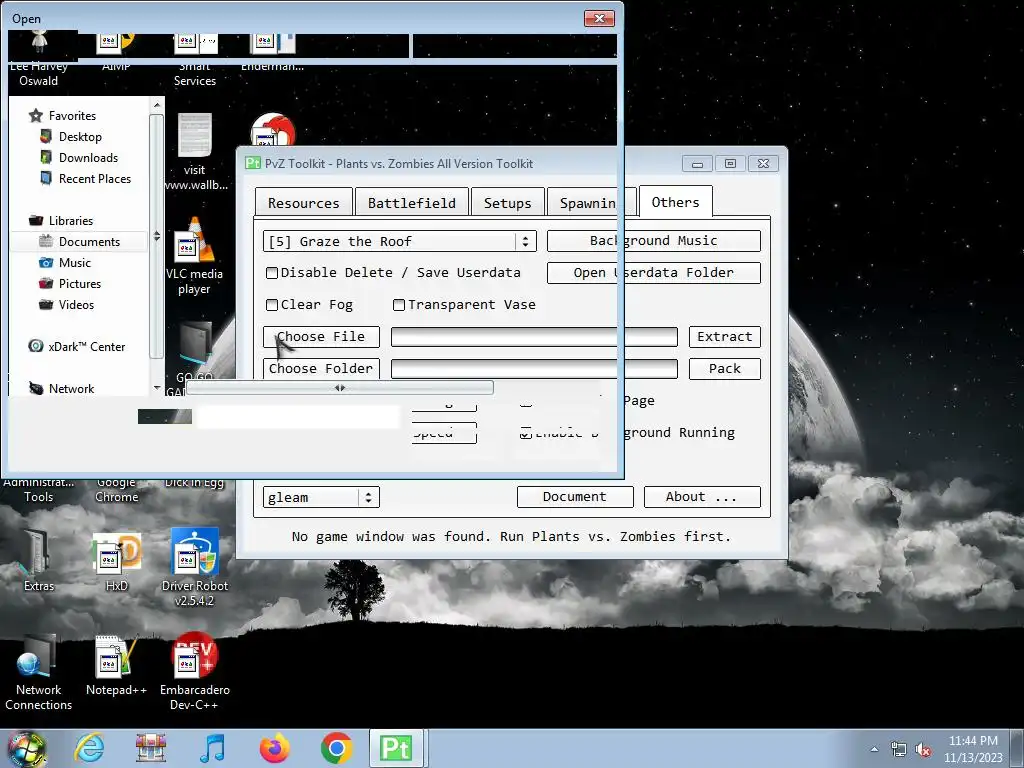Select Pictures library
The height and width of the screenshot is (768, 1024).
80,283
